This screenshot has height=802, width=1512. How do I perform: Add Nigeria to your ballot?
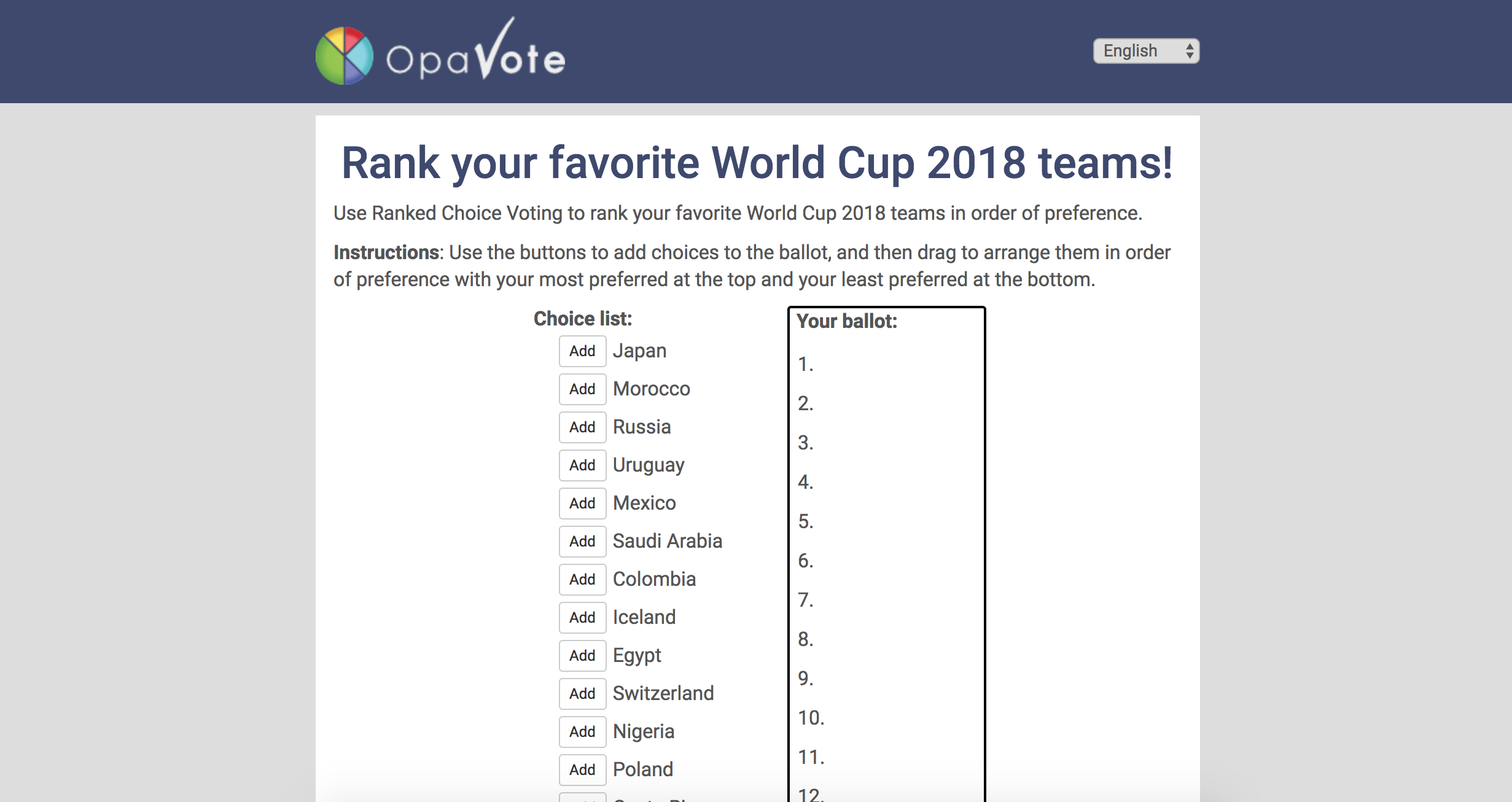[x=582, y=732]
